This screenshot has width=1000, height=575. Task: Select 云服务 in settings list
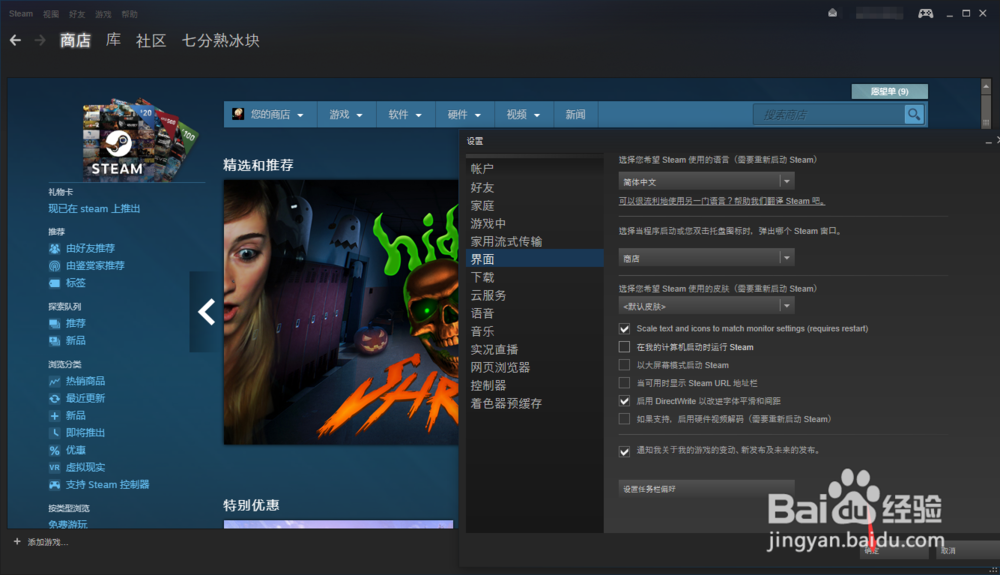click(x=535, y=295)
